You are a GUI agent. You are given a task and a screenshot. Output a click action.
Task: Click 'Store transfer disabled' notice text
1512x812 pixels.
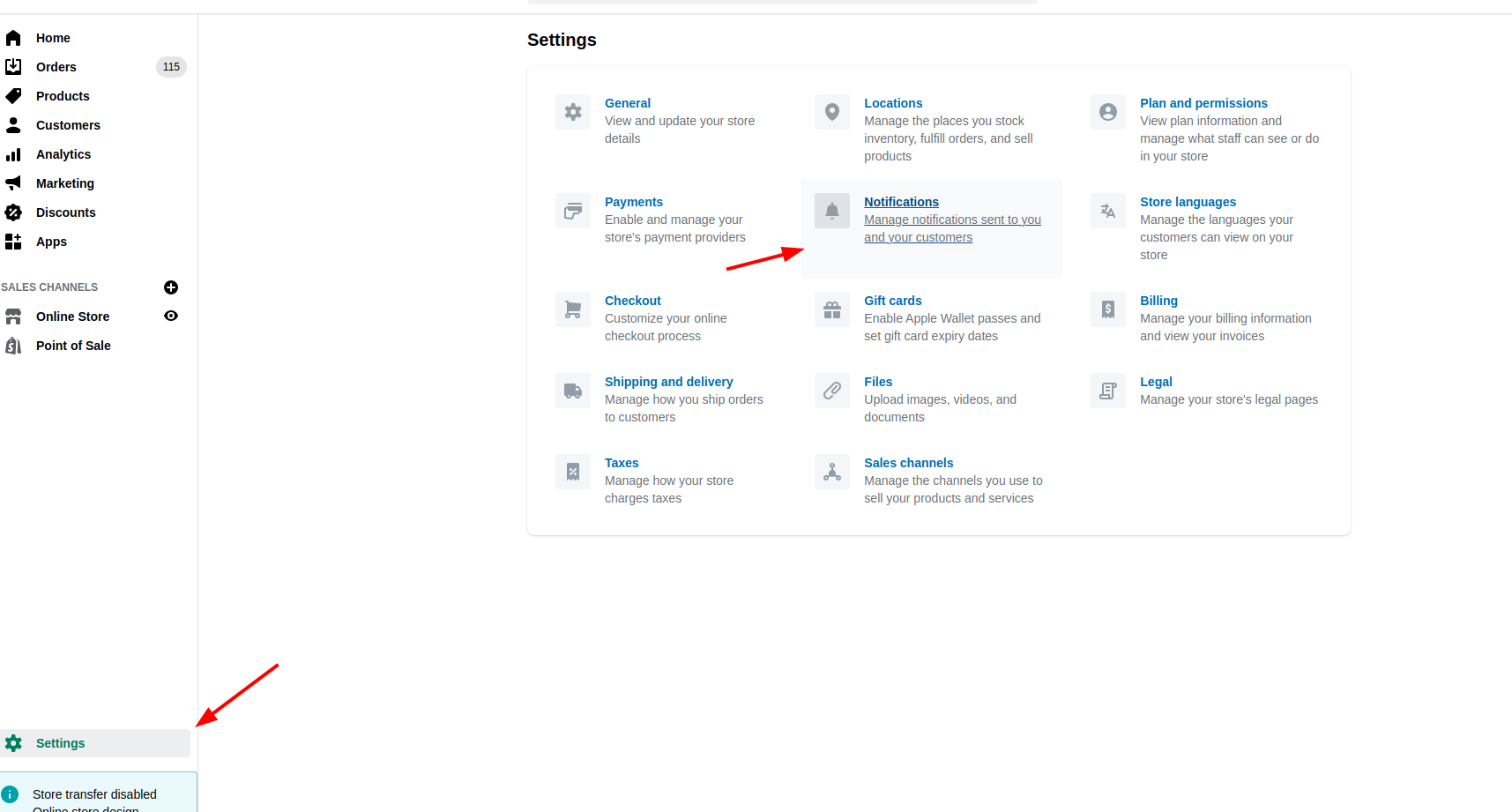click(x=94, y=794)
